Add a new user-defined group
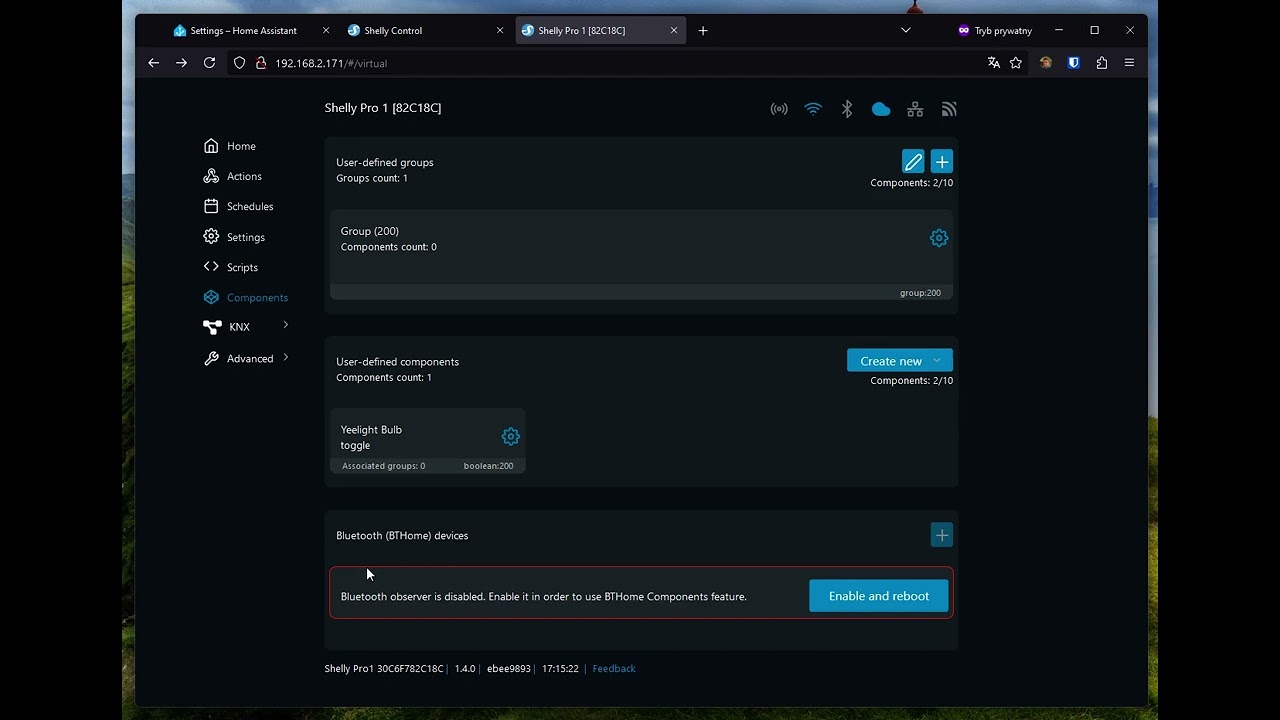The image size is (1280, 720). click(x=942, y=162)
